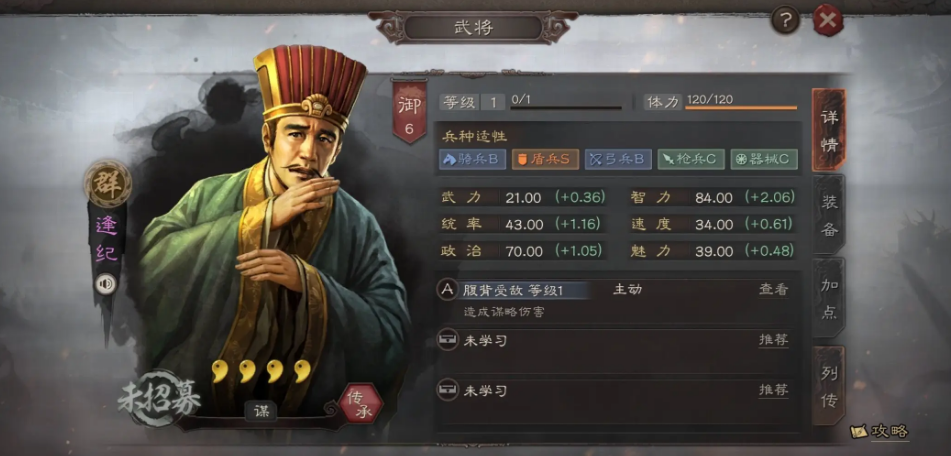951x456 pixels.
Task: Select the 盾兵S shield aptitude icon
Action: pyautogui.click(x=545, y=159)
